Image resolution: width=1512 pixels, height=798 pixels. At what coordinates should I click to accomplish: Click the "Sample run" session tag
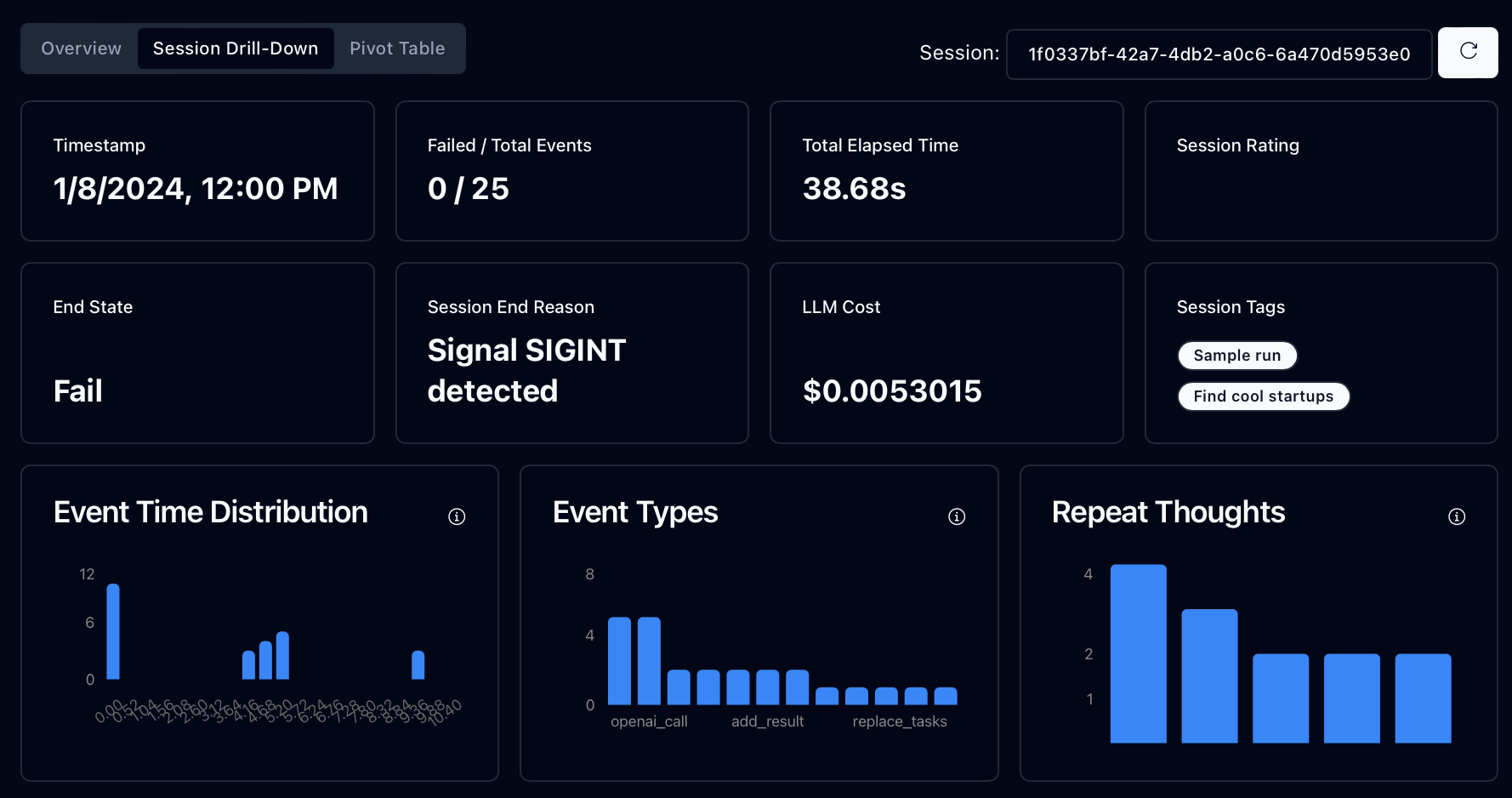1236,356
